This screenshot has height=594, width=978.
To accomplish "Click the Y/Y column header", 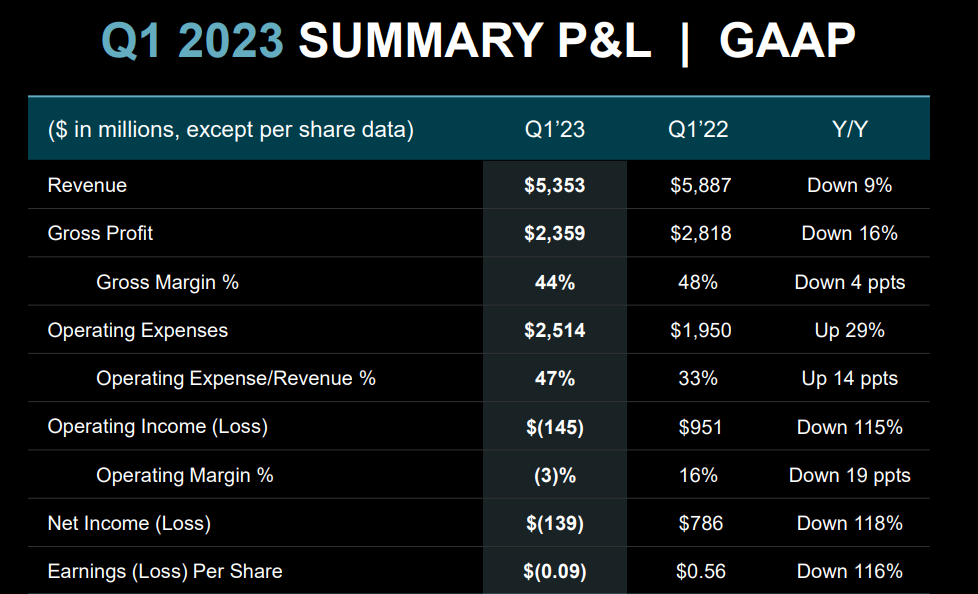I will tap(849, 130).
